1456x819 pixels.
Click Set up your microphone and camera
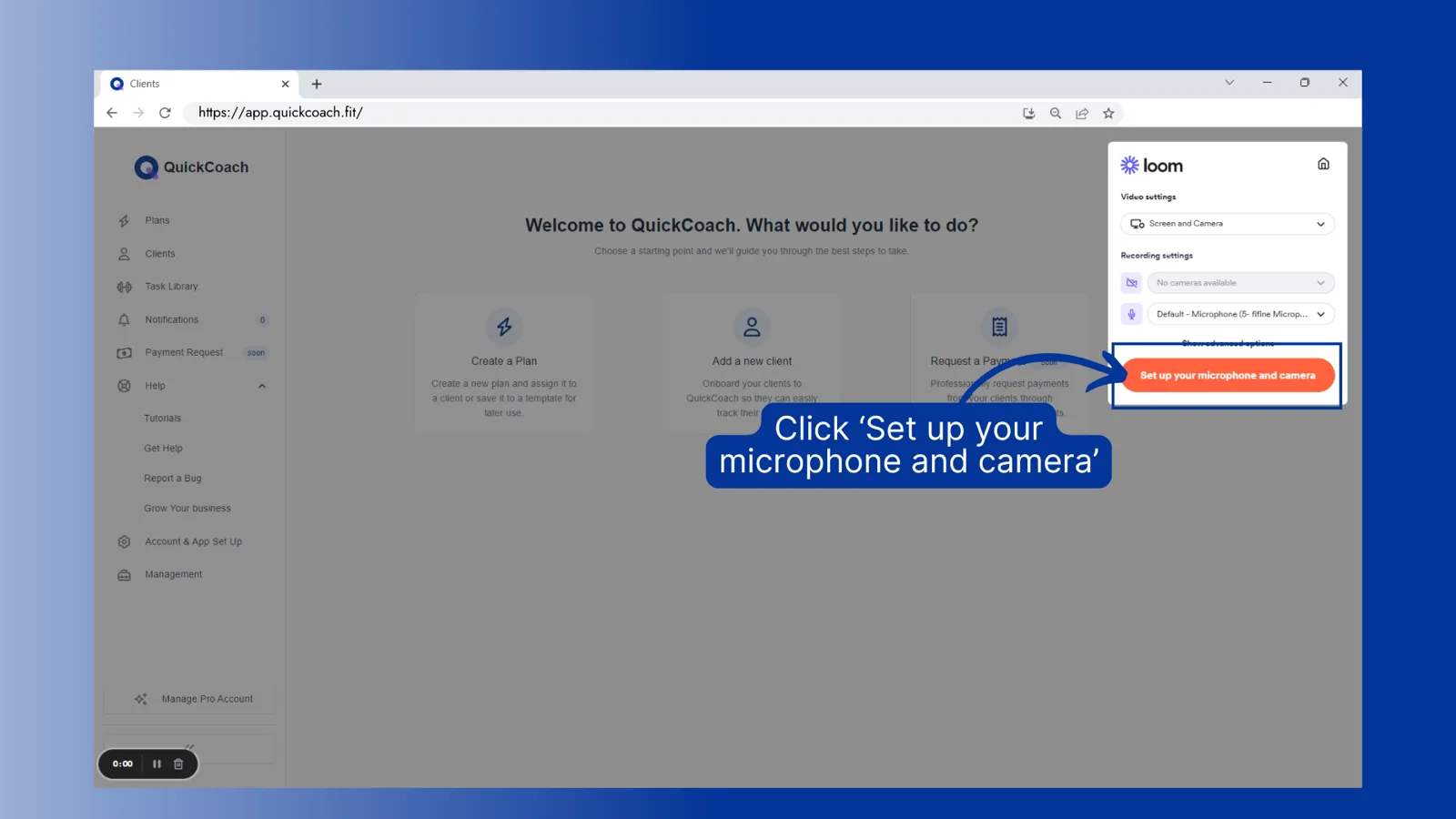pos(1228,375)
